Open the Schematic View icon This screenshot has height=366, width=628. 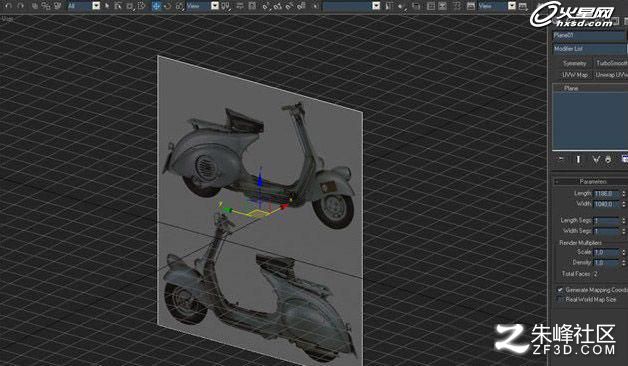[x=442, y=6]
